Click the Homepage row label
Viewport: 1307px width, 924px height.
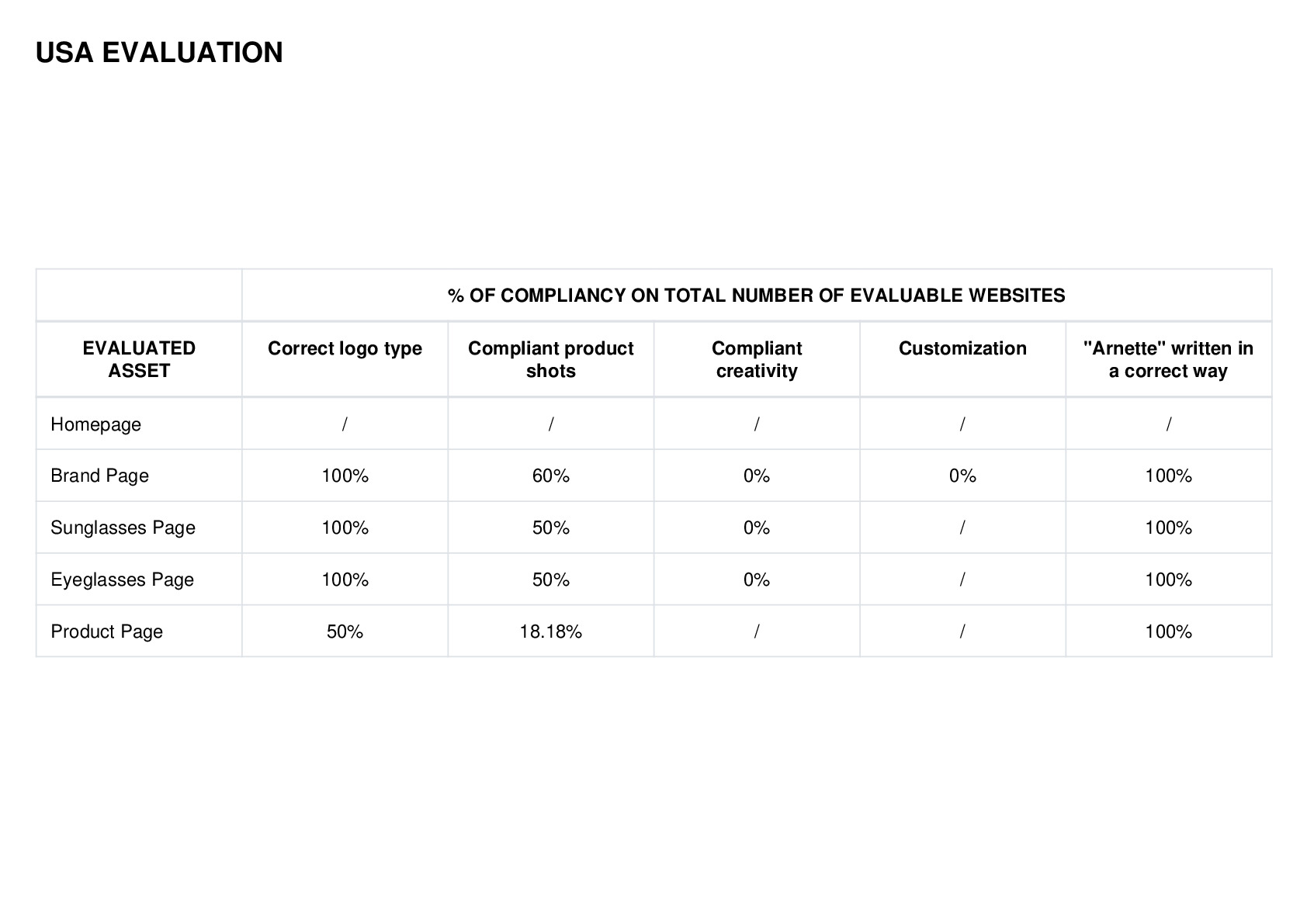click(95, 424)
